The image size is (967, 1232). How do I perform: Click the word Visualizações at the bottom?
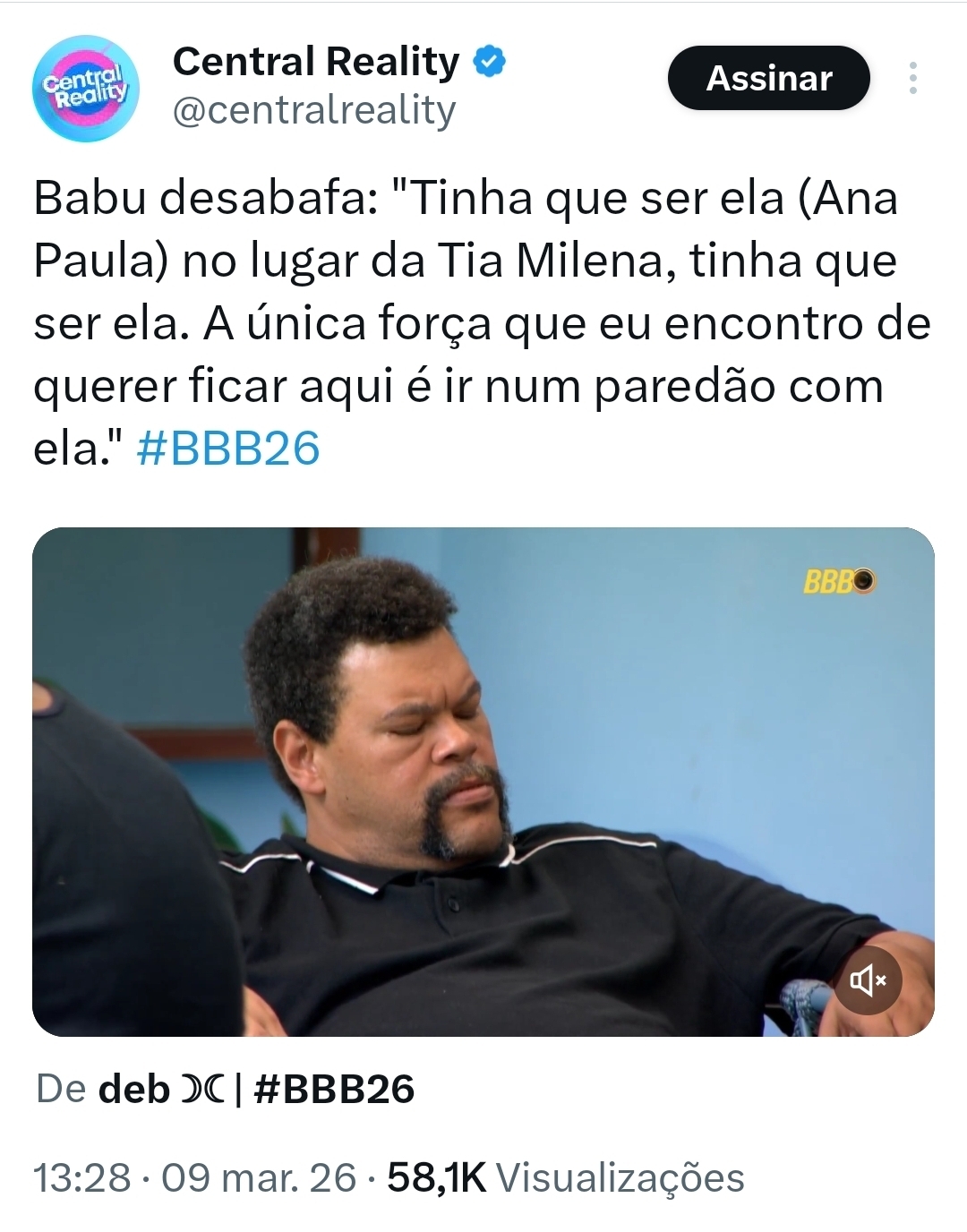(620, 1177)
